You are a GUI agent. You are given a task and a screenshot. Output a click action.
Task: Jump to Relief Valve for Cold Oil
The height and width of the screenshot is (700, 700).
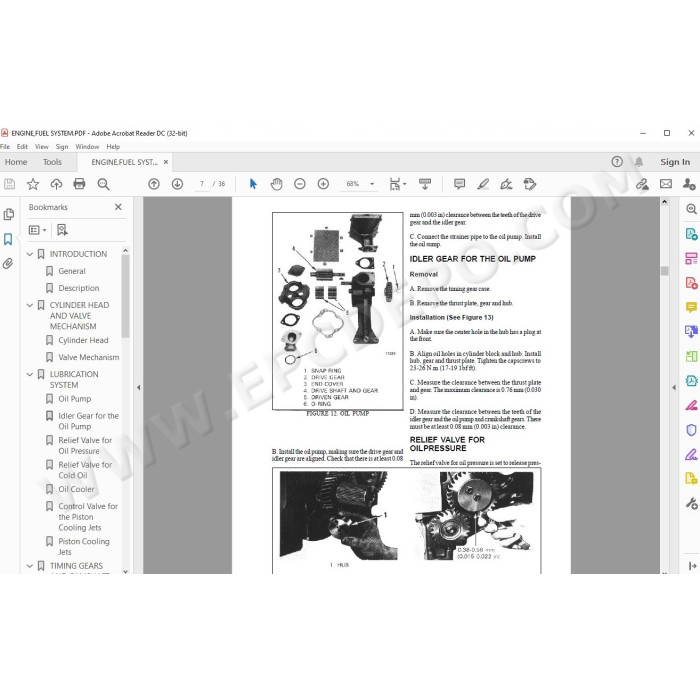[85, 470]
